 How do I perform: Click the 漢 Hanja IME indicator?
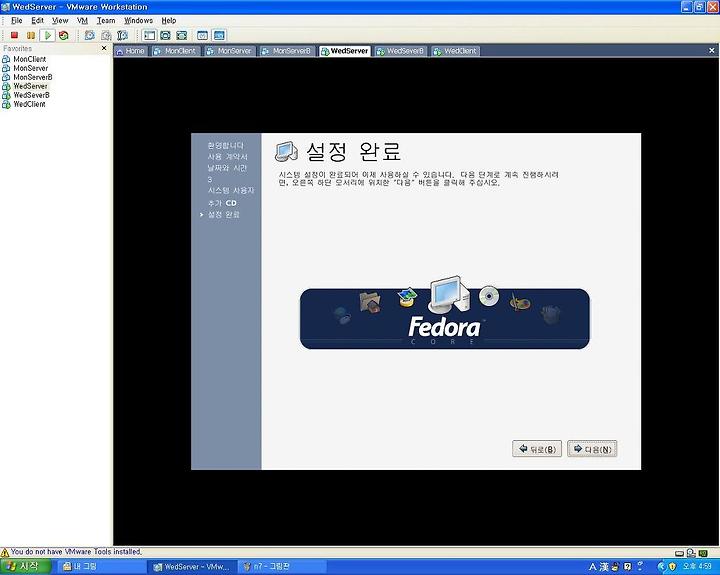point(604,567)
